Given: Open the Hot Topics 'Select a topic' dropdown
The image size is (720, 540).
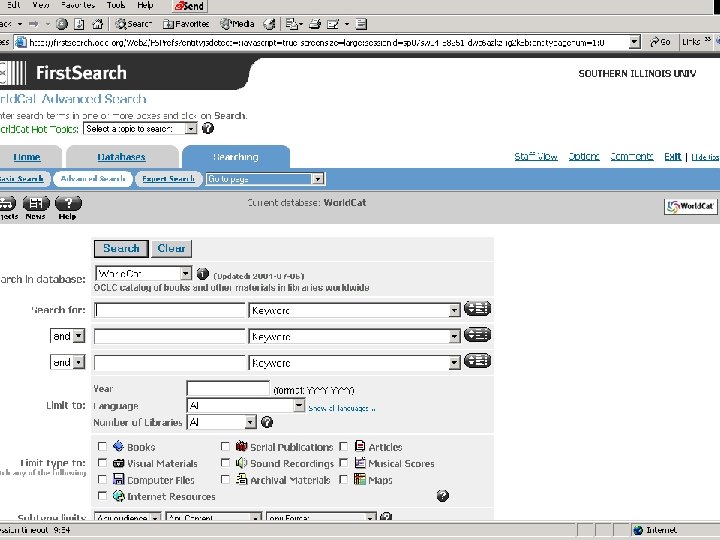Looking at the screenshot, I should click(140, 129).
